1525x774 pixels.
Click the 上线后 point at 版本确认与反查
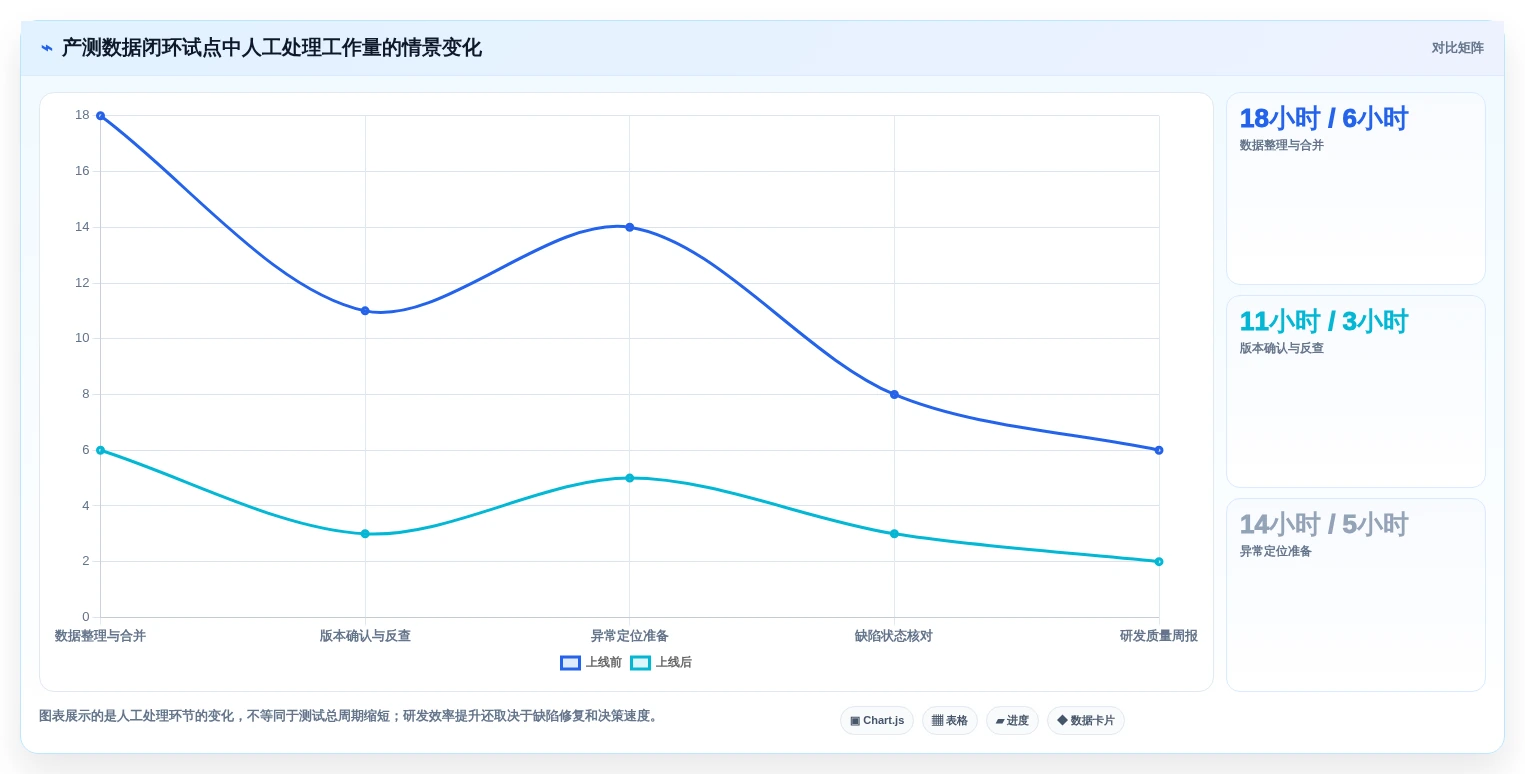pos(365,534)
